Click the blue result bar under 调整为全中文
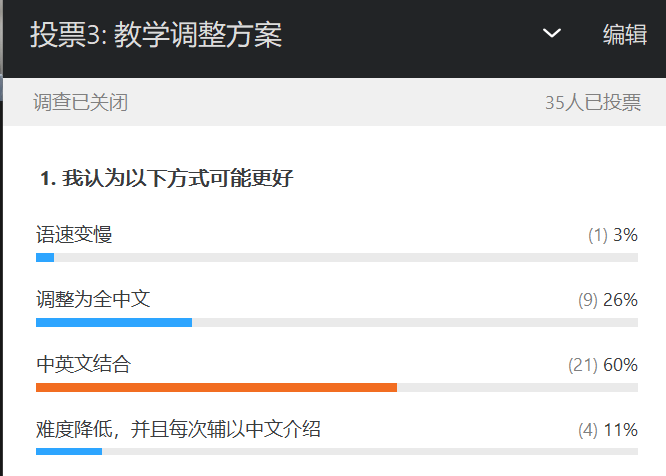The width and height of the screenshot is (666, 476). point(113,322)
